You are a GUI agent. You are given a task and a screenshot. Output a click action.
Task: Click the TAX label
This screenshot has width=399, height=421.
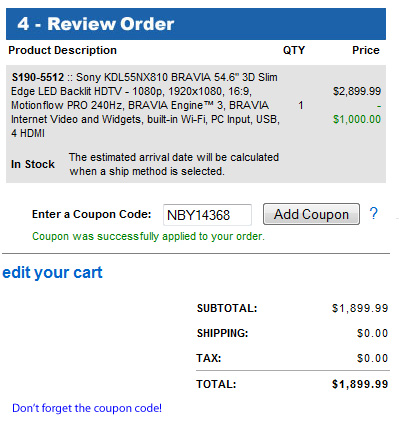pos(209,358)
